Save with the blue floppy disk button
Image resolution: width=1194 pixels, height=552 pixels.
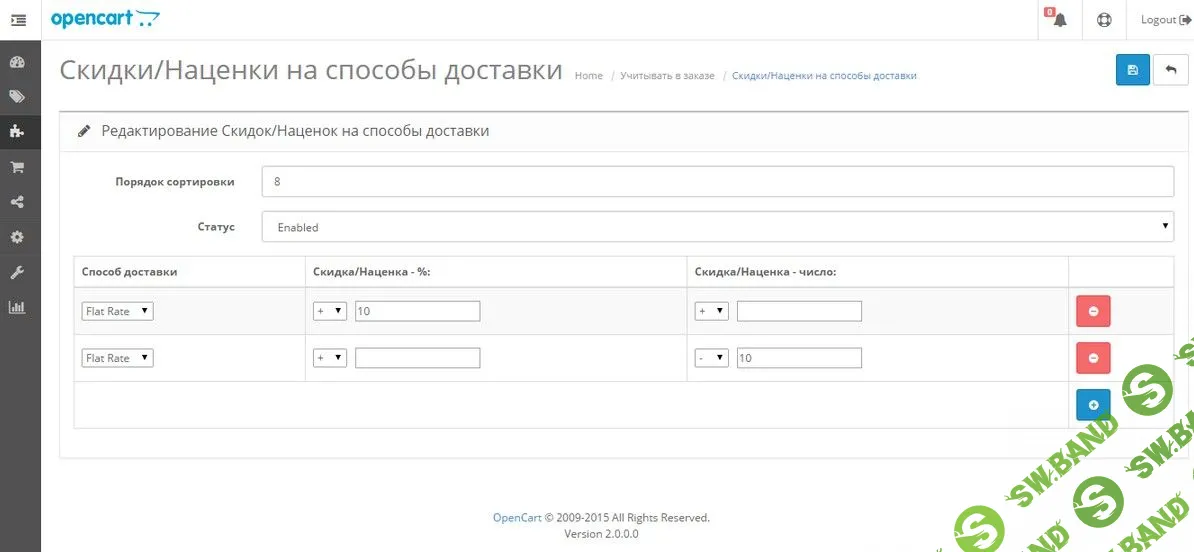pyautogui.click(x=1132, y=70)
